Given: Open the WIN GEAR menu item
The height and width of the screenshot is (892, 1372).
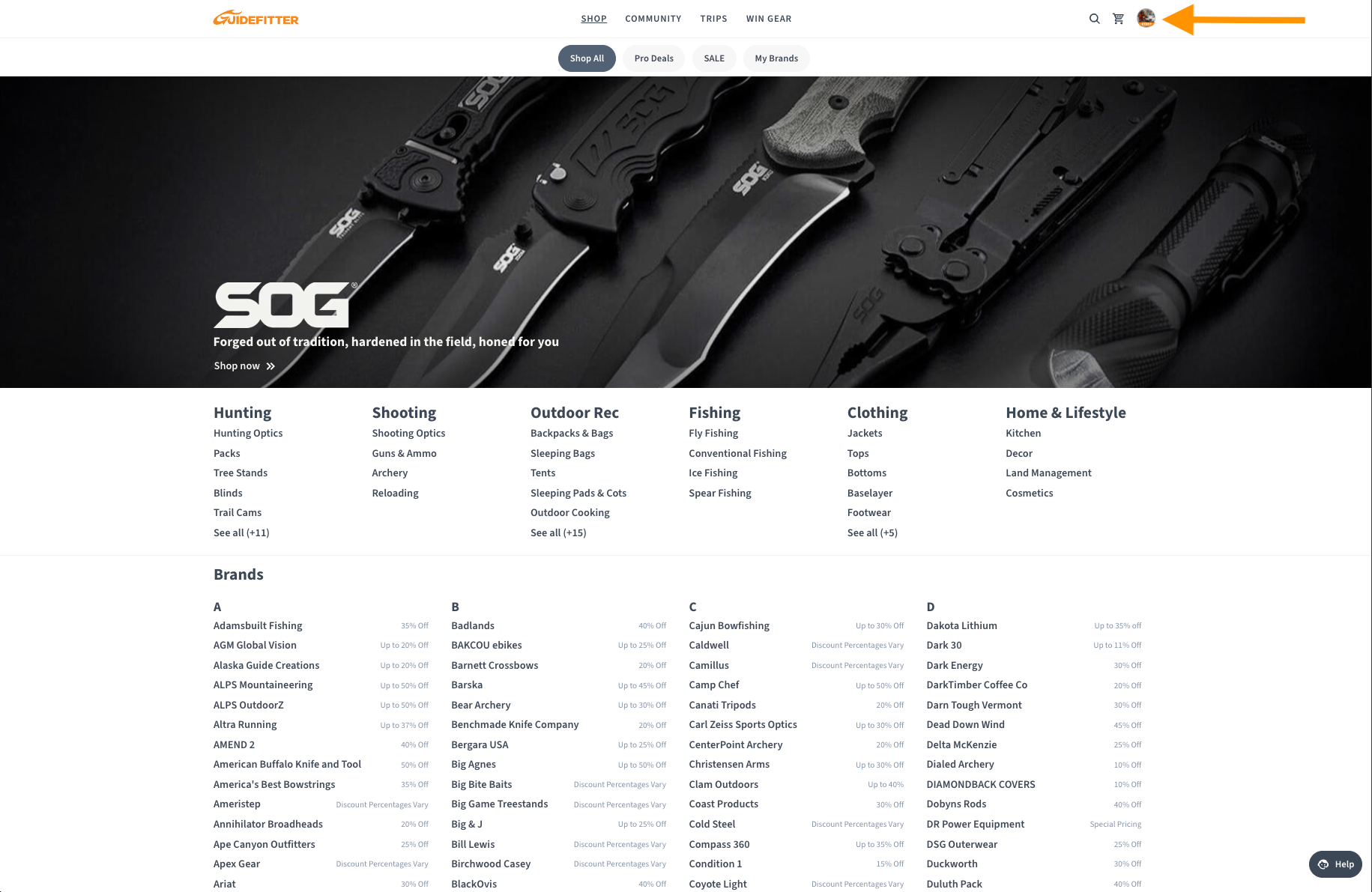Looking at the screenshot, I should pyautogui.click(x=769, y=19).
